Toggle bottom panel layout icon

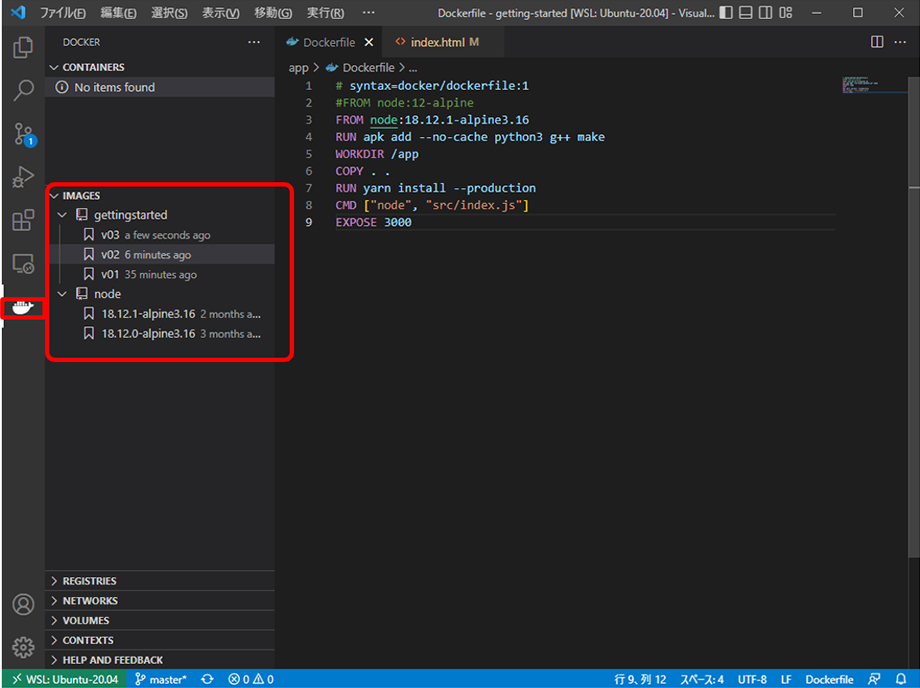(746, 12)
